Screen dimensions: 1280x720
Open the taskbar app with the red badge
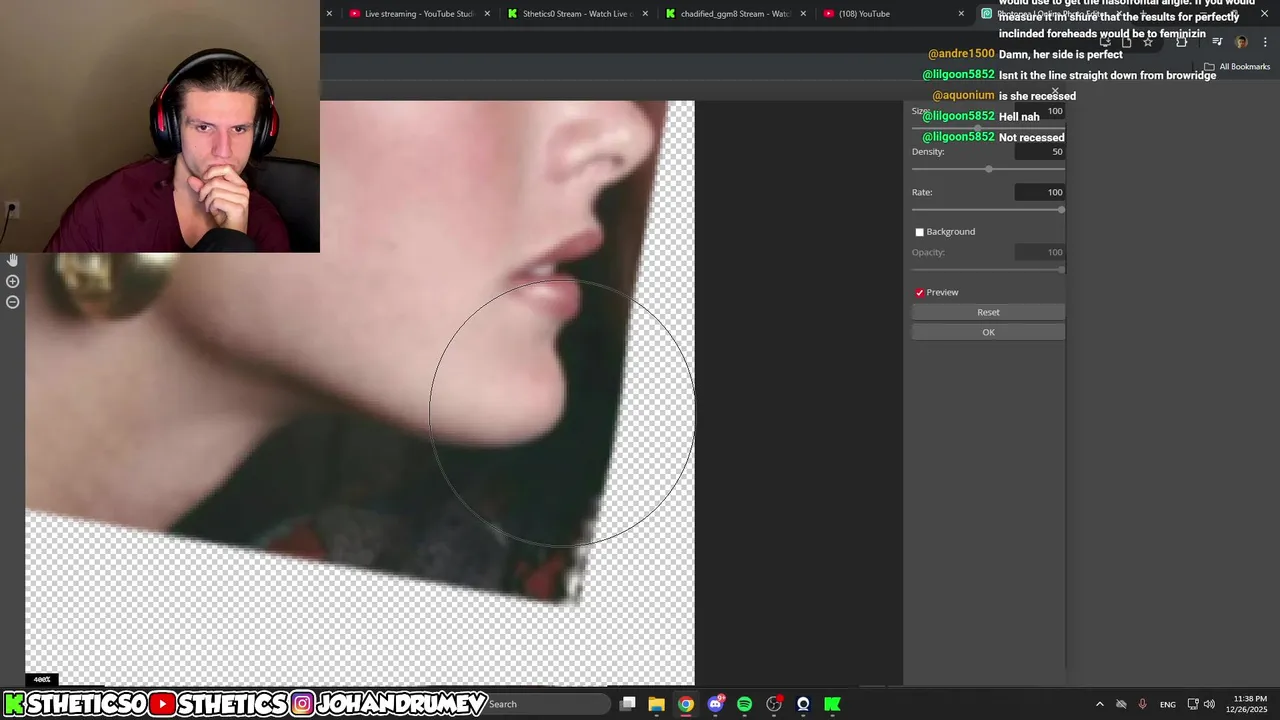click(x=774, y=704)
